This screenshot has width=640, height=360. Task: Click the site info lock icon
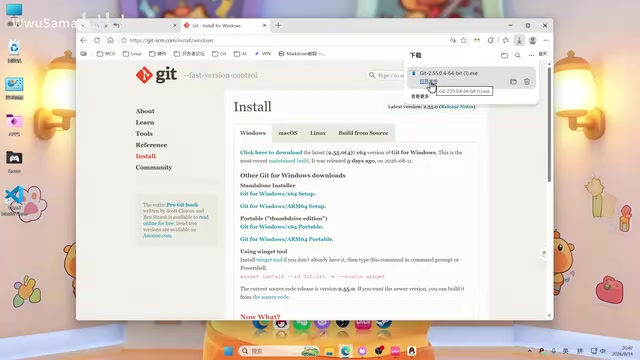click(x=124, y=40)
